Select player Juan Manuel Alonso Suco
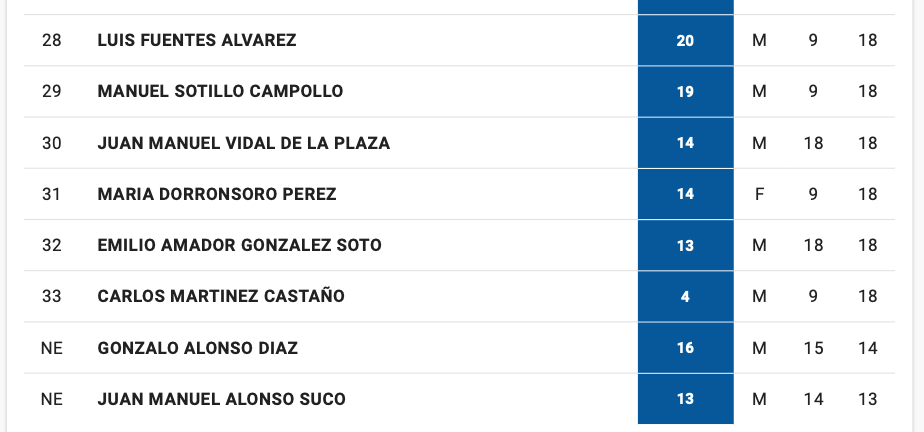Screen dimensions: 924x432 point(222,399)
